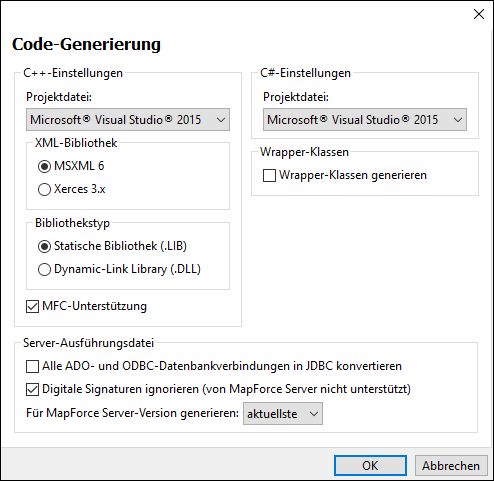This screenshot has width=494, height=481.
Task: Close the Code-Generierung dialog with the X
Action: 479,14
